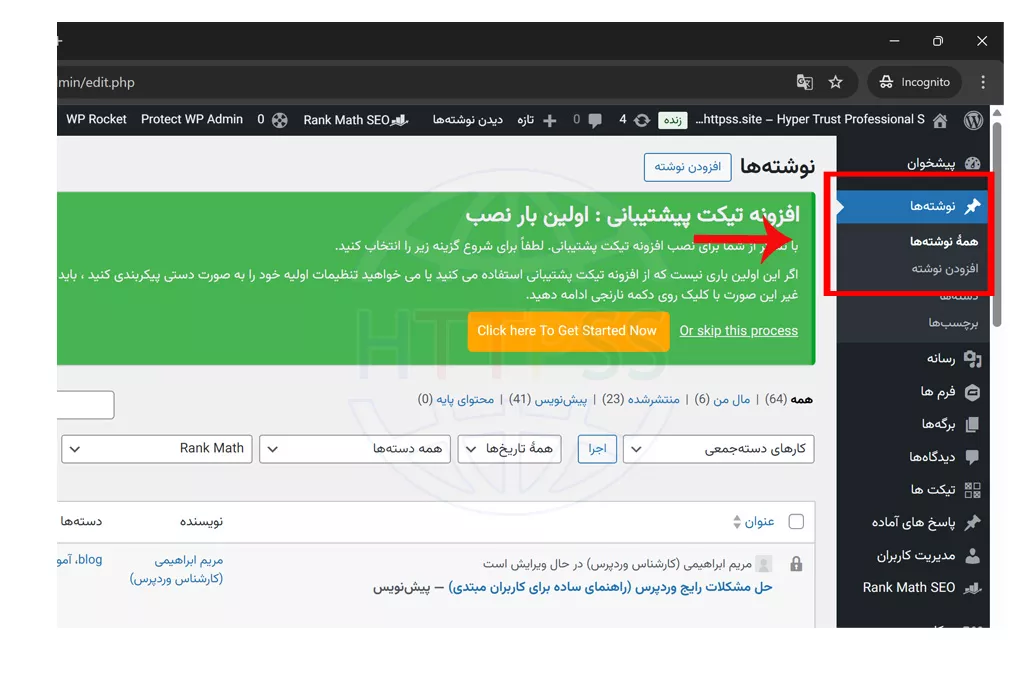Click the translate page icon in address bar
1024x683 pixels.
coord(804,82)
